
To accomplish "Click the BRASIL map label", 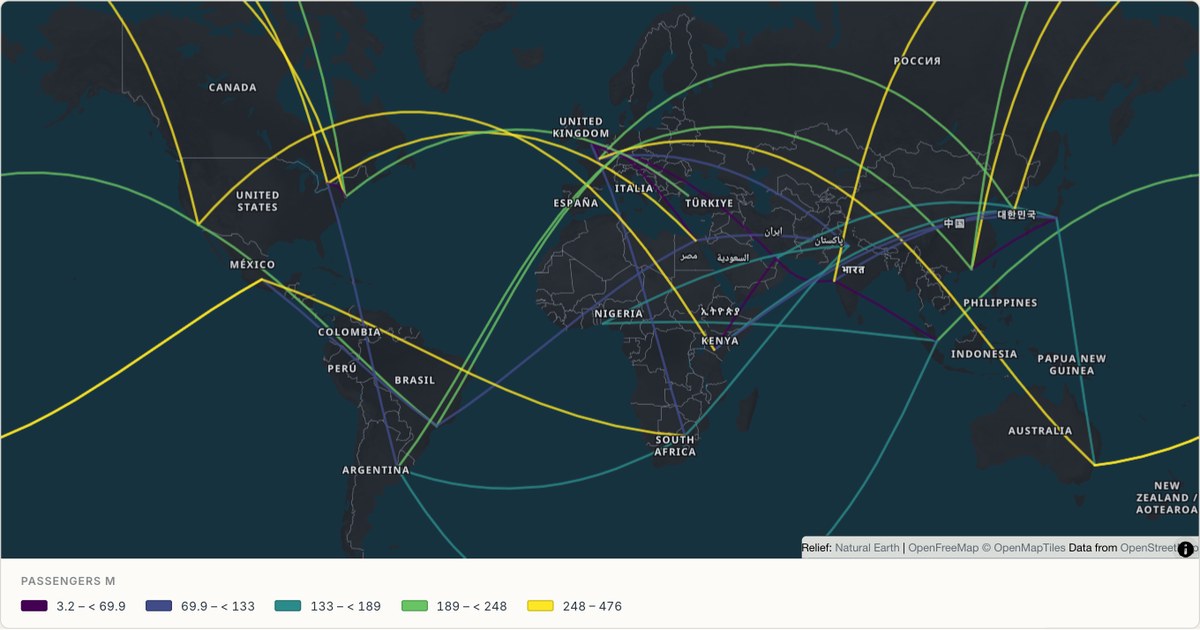I will (x=415, y=380).
